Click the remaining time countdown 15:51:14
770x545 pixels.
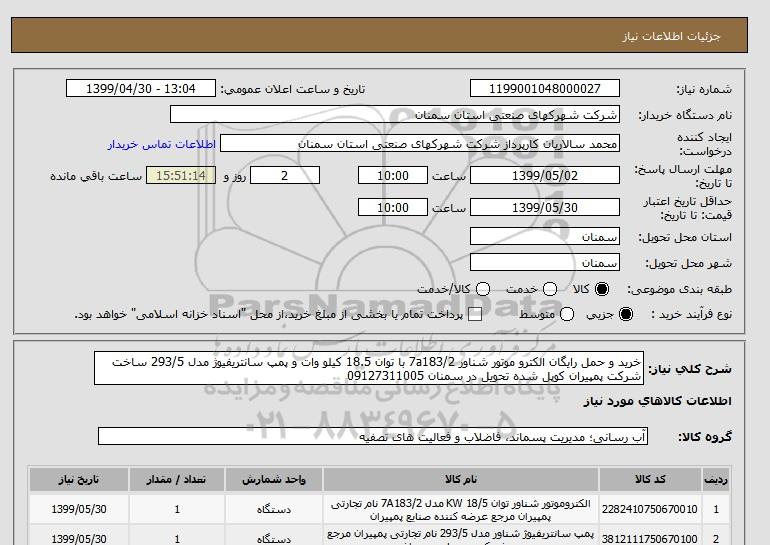[x=181, y=175]
